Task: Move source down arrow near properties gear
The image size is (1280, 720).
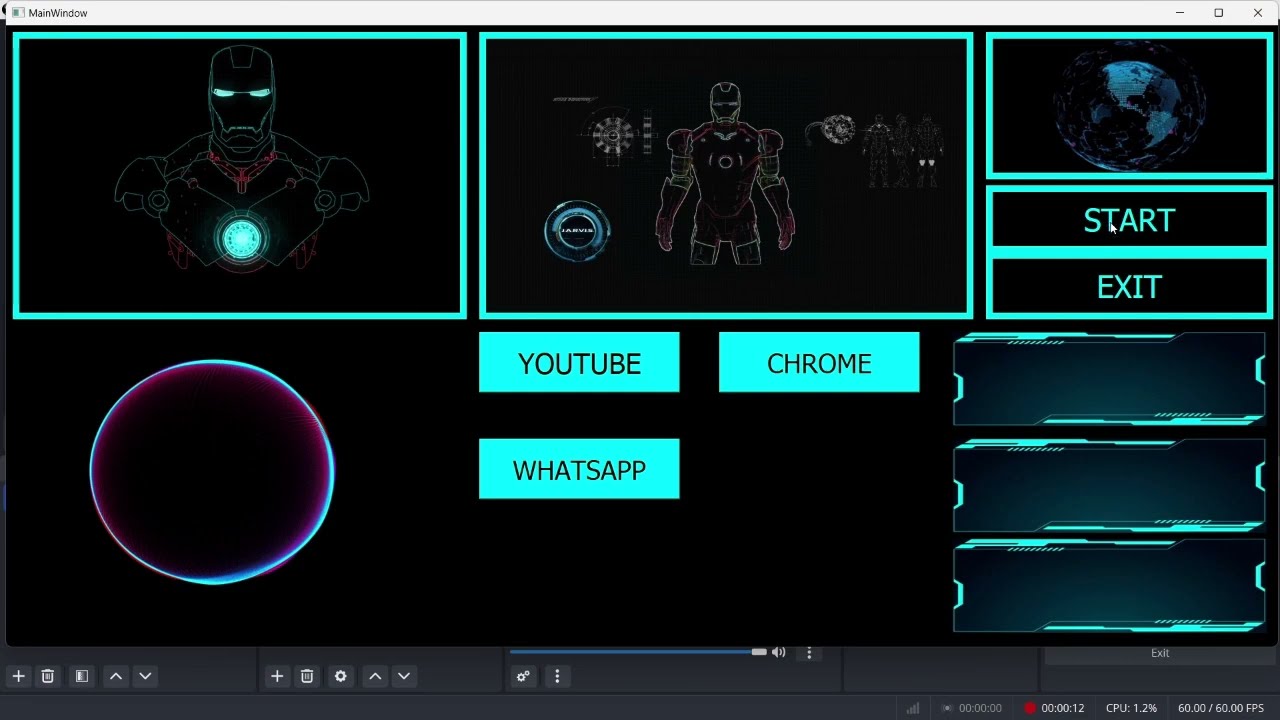Action: click(x=404, y=676)
